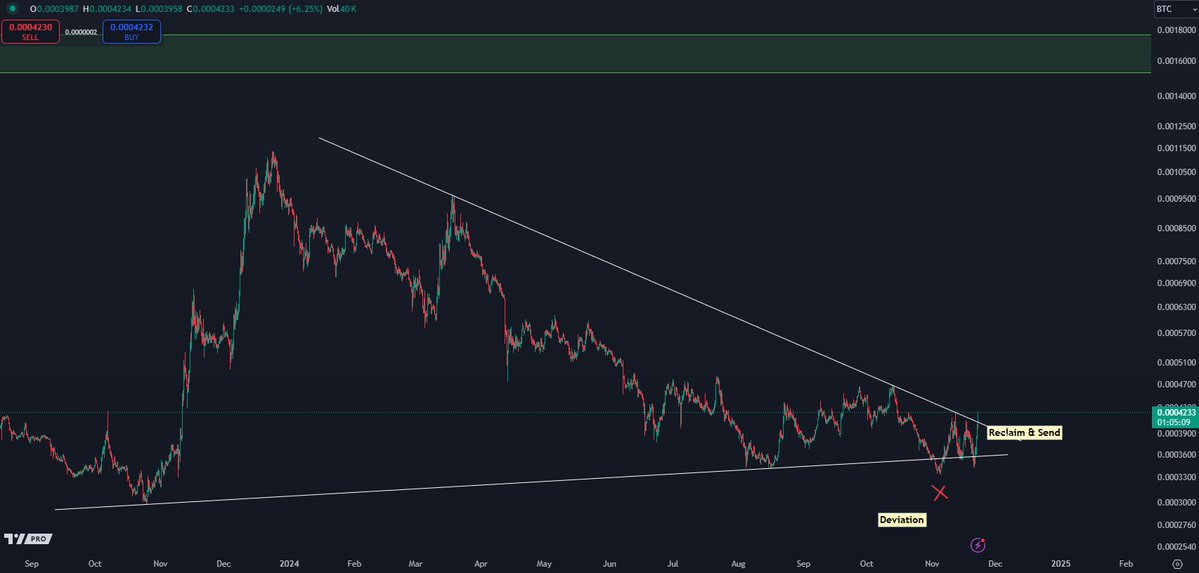Screen dimensions: 1199x573
Task: Click the 2025 time axis label
Action: tap(1060, 564)
